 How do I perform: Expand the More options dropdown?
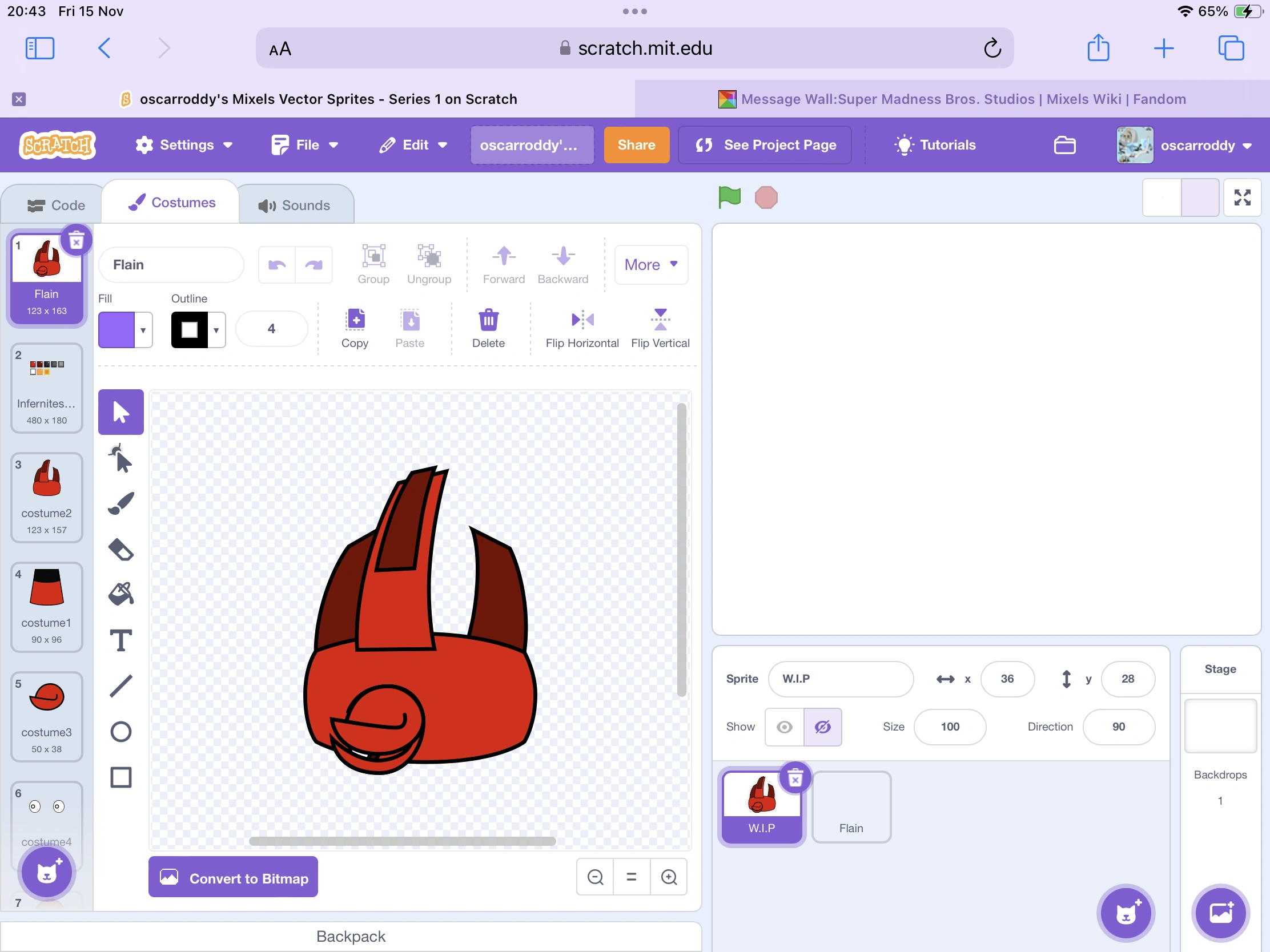click(651, 265)
